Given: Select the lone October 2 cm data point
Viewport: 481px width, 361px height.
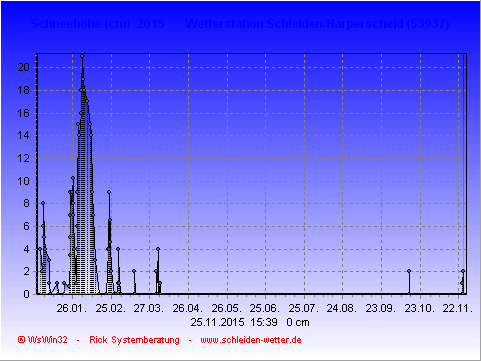Looking at the screenshot, I should [409, 271].
